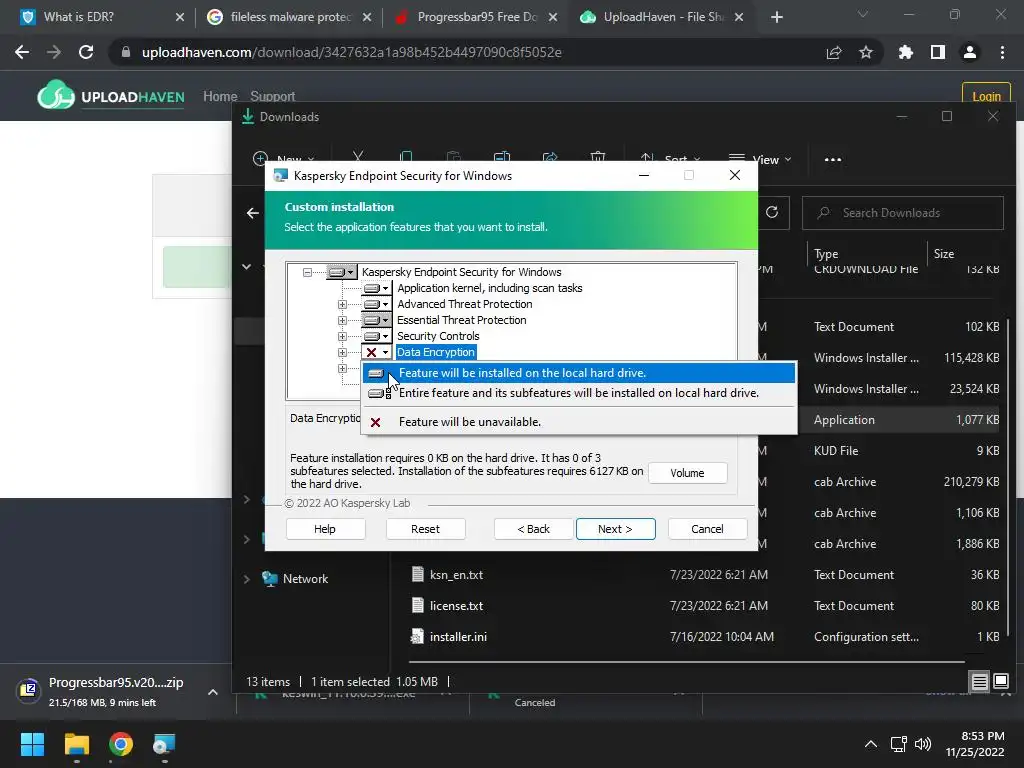Expand the Advanced Threat Protection node
The width and height of the screenshot is (1024, 768).
[342, 304]
